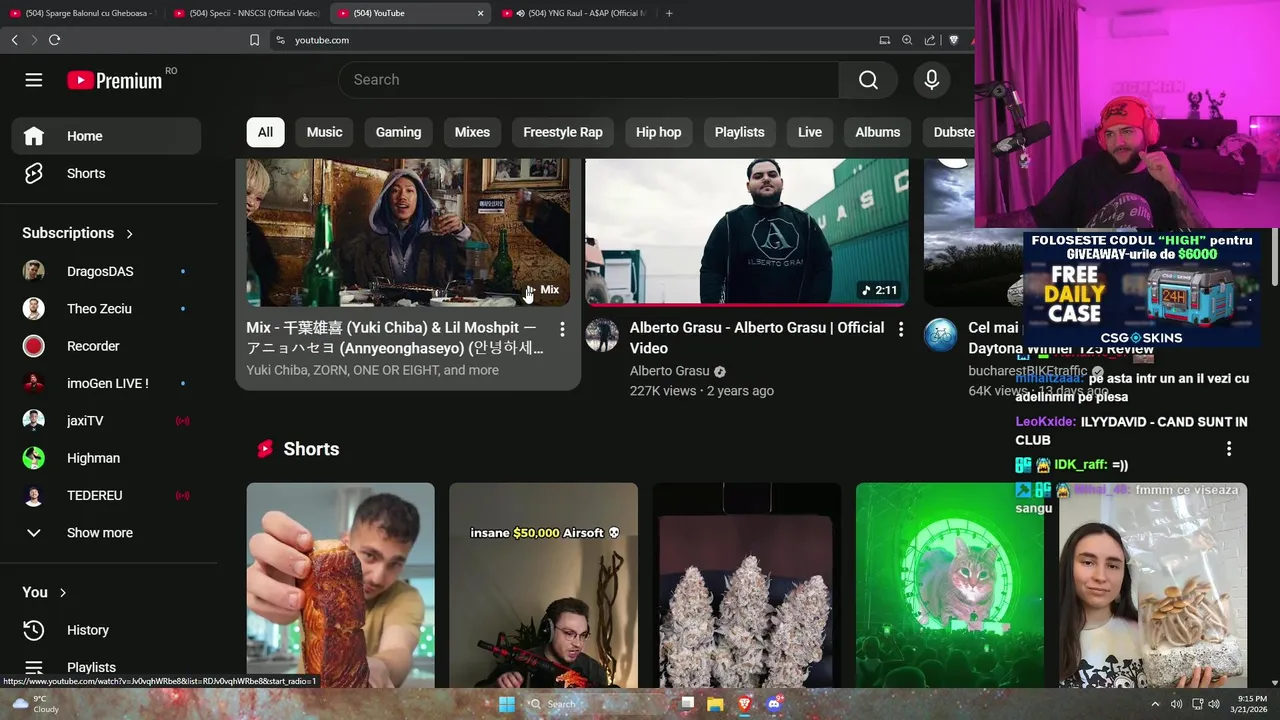Open the Recorder subscription
This screenshot has height=720, width=1280.
pos(106,346)
